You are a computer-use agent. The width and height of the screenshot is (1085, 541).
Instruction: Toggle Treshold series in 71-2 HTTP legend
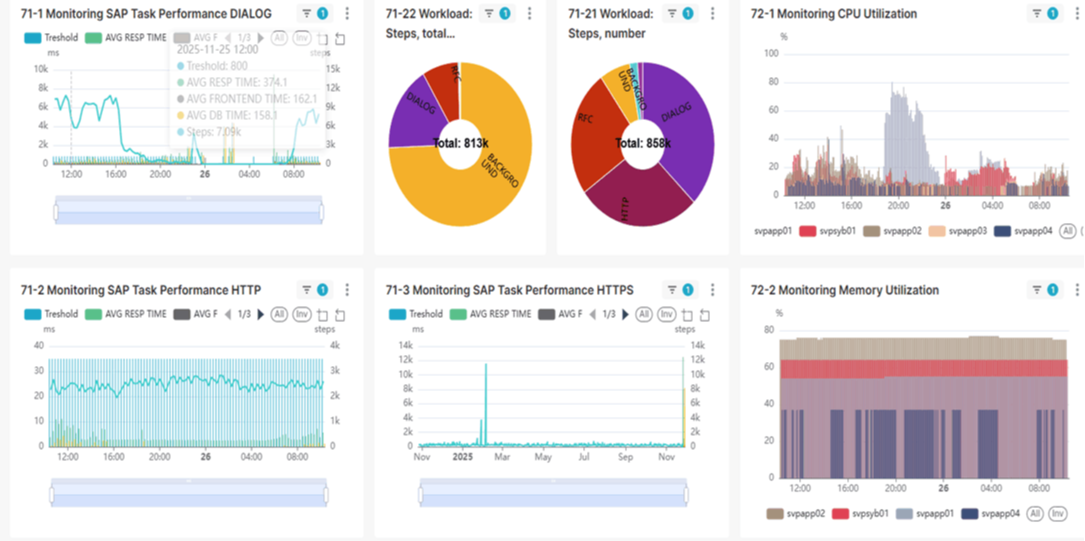pyautogui.click(x=51, y=314)
